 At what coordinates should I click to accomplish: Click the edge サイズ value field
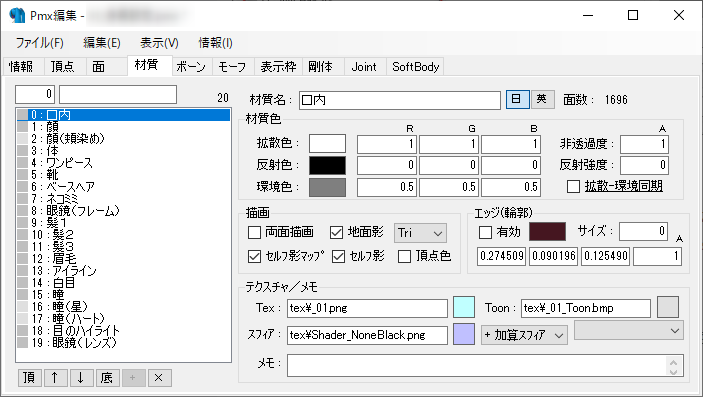pyautogui.click(x=643, y=231)
